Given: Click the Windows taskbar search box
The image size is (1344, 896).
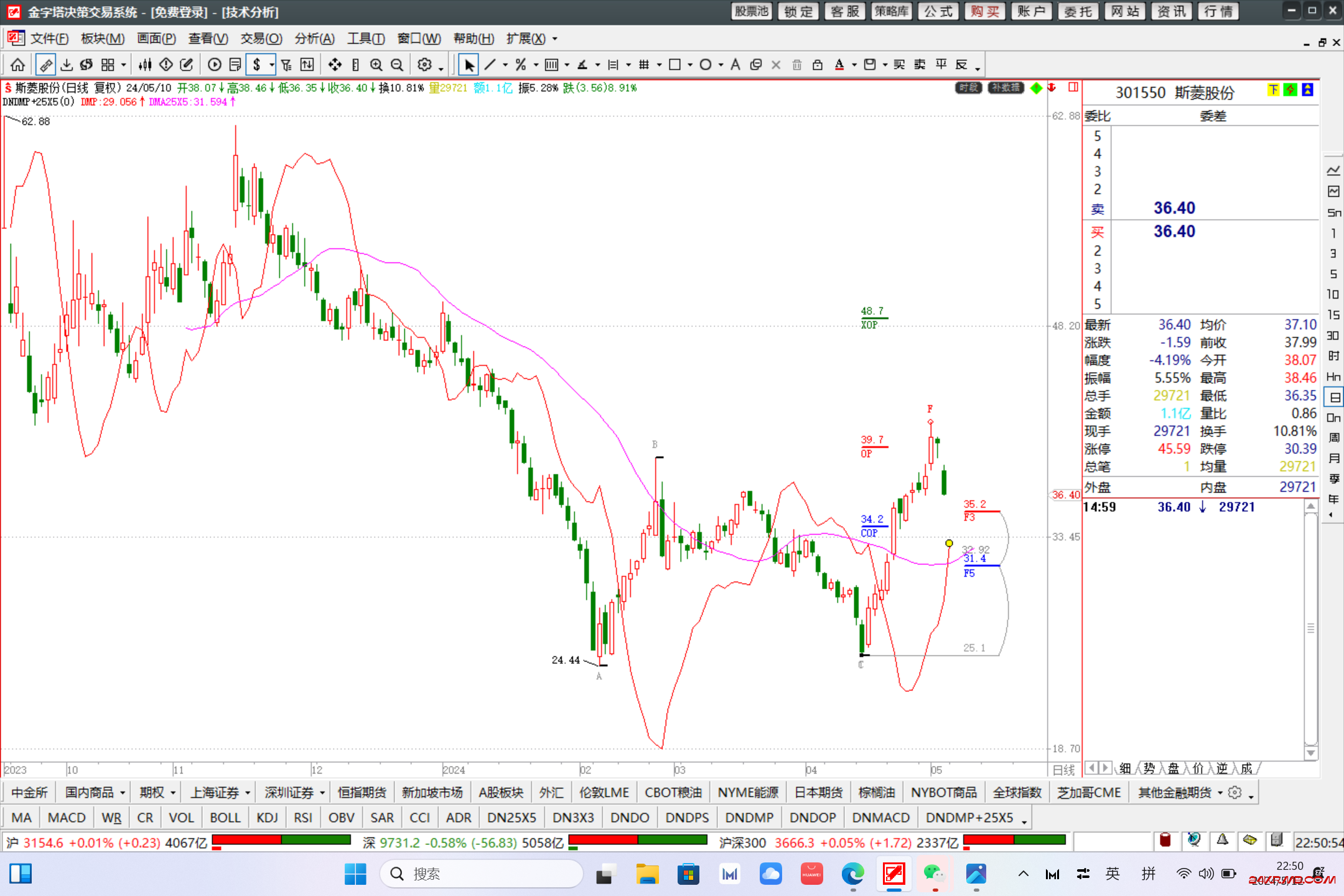Looking at the screenshot, I should (x=482, y=874).
